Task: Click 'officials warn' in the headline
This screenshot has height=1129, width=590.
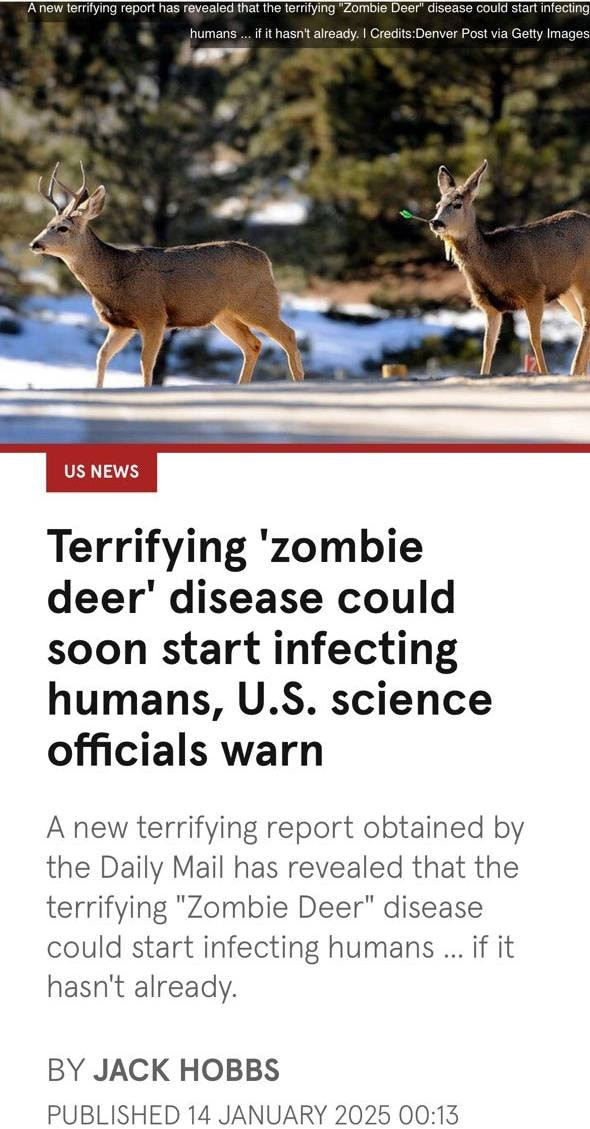Action: click(185, 750)
